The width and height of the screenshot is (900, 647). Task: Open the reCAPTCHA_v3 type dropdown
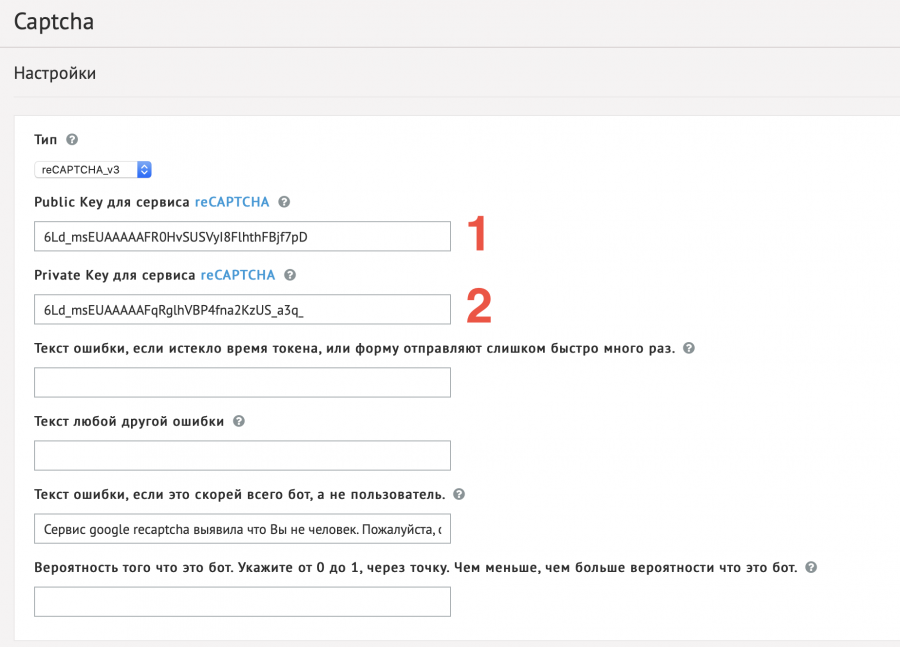coord(93,169)
